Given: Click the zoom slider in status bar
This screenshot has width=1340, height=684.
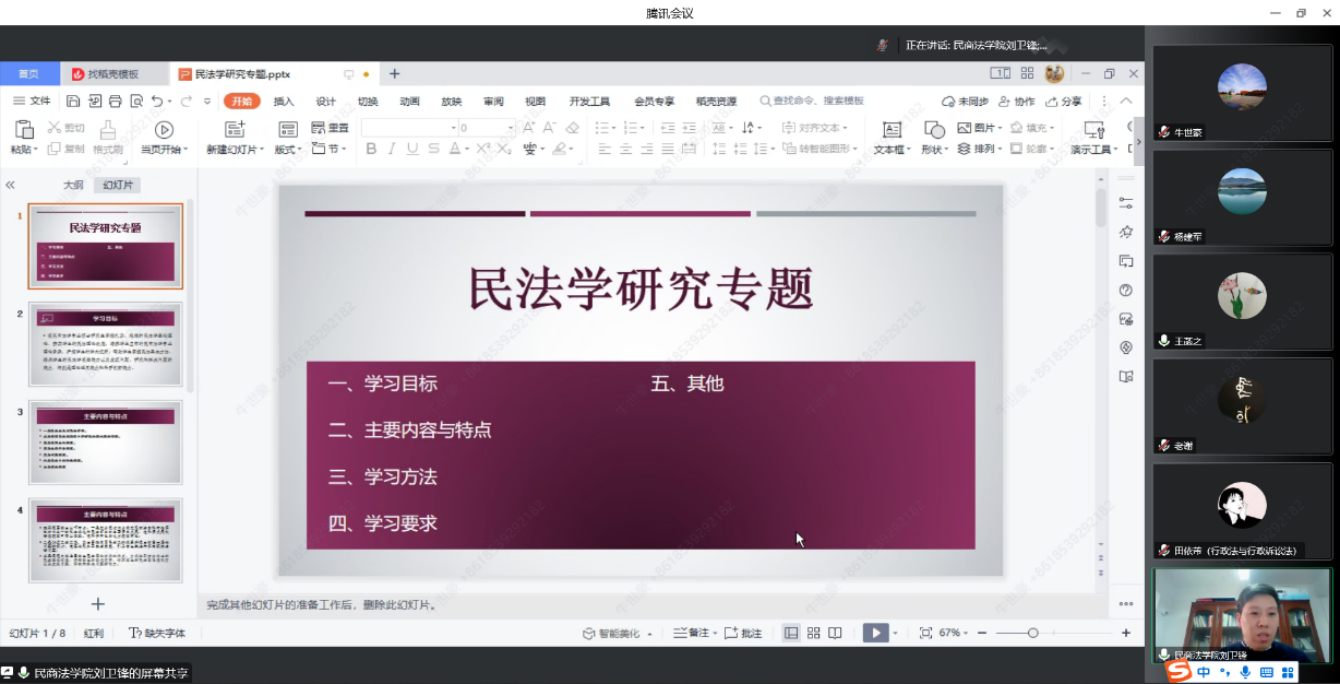Looking at the screenshot, I should (1033, 633).
